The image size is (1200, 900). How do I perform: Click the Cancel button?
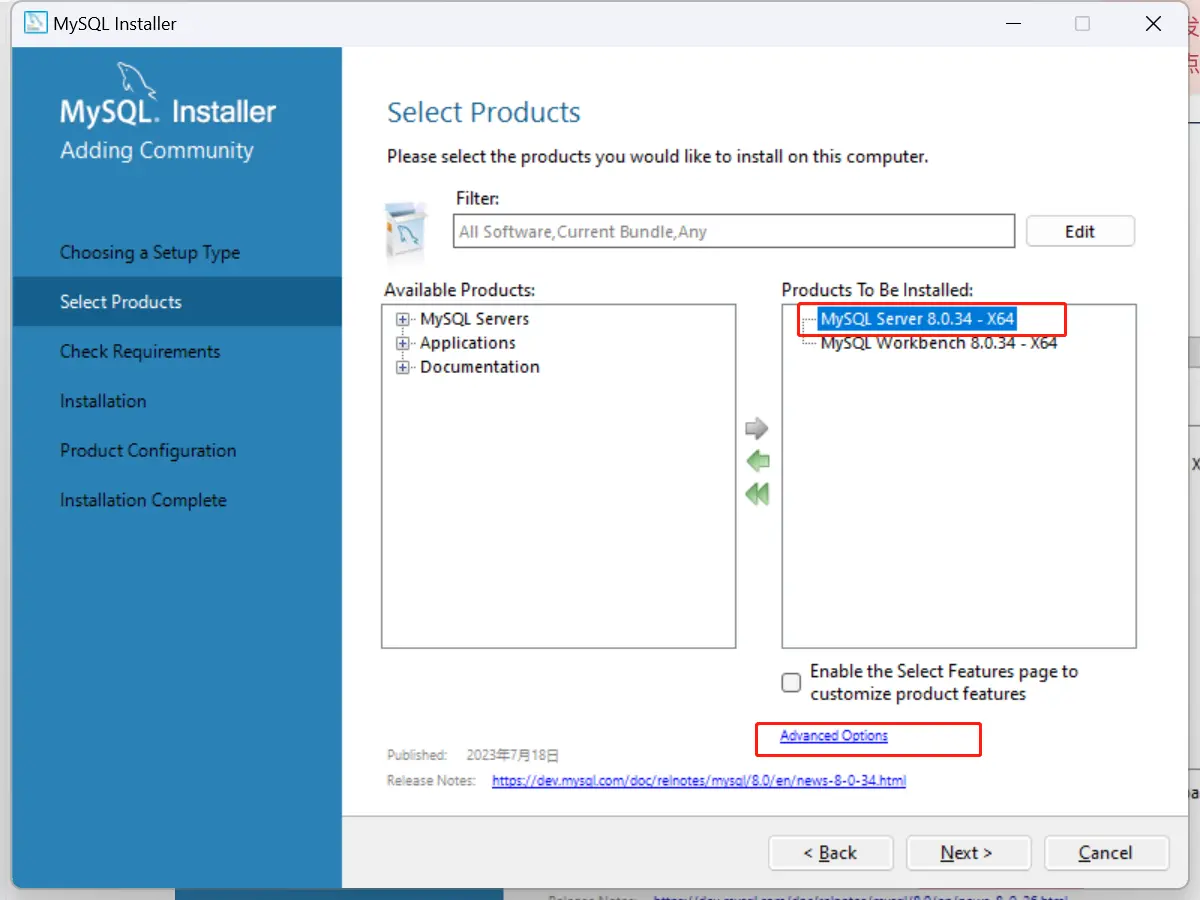click(x=1106, y=853)
